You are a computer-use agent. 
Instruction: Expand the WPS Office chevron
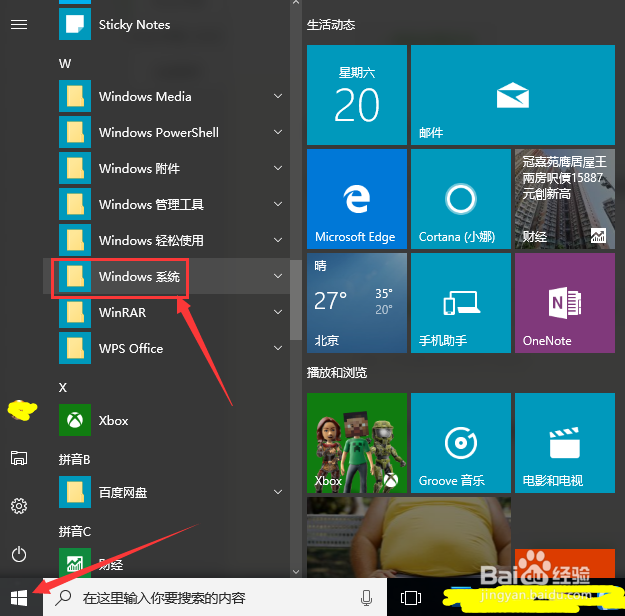(278, 348)
